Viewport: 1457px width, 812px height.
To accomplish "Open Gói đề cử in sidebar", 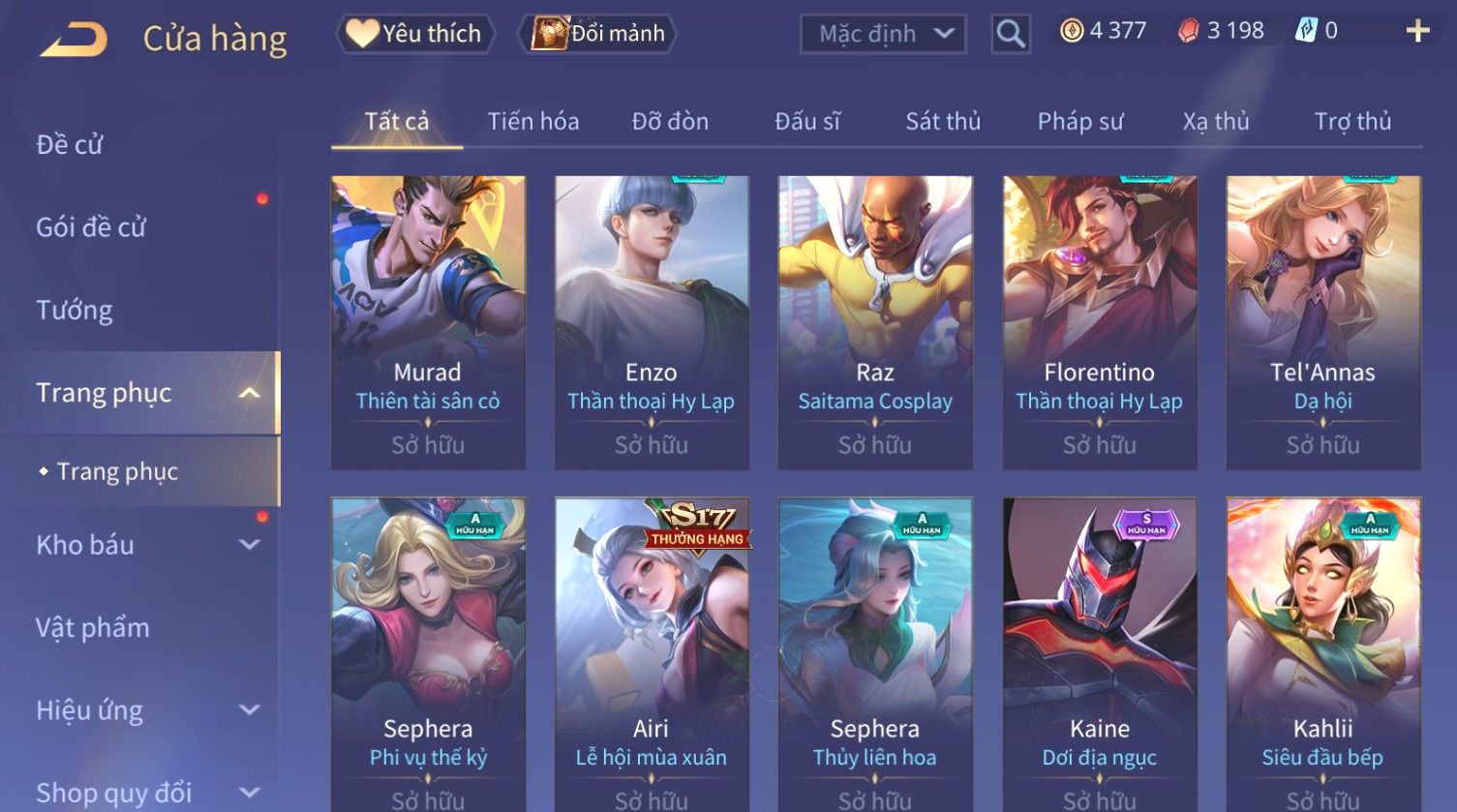I will pos(91,227).
